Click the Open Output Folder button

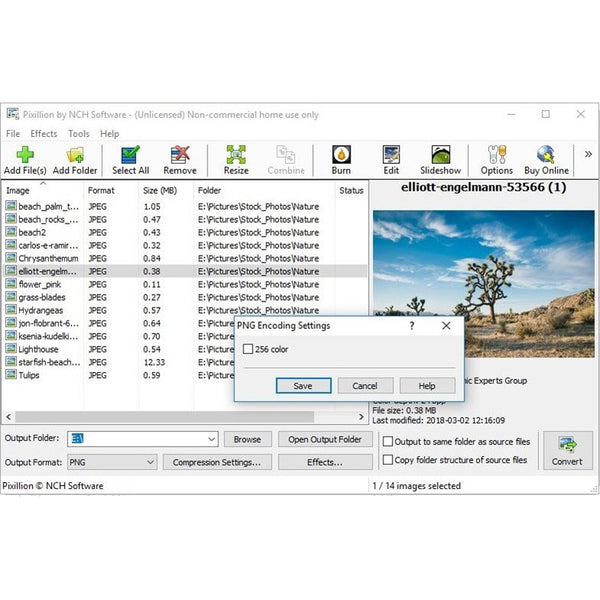325,439
